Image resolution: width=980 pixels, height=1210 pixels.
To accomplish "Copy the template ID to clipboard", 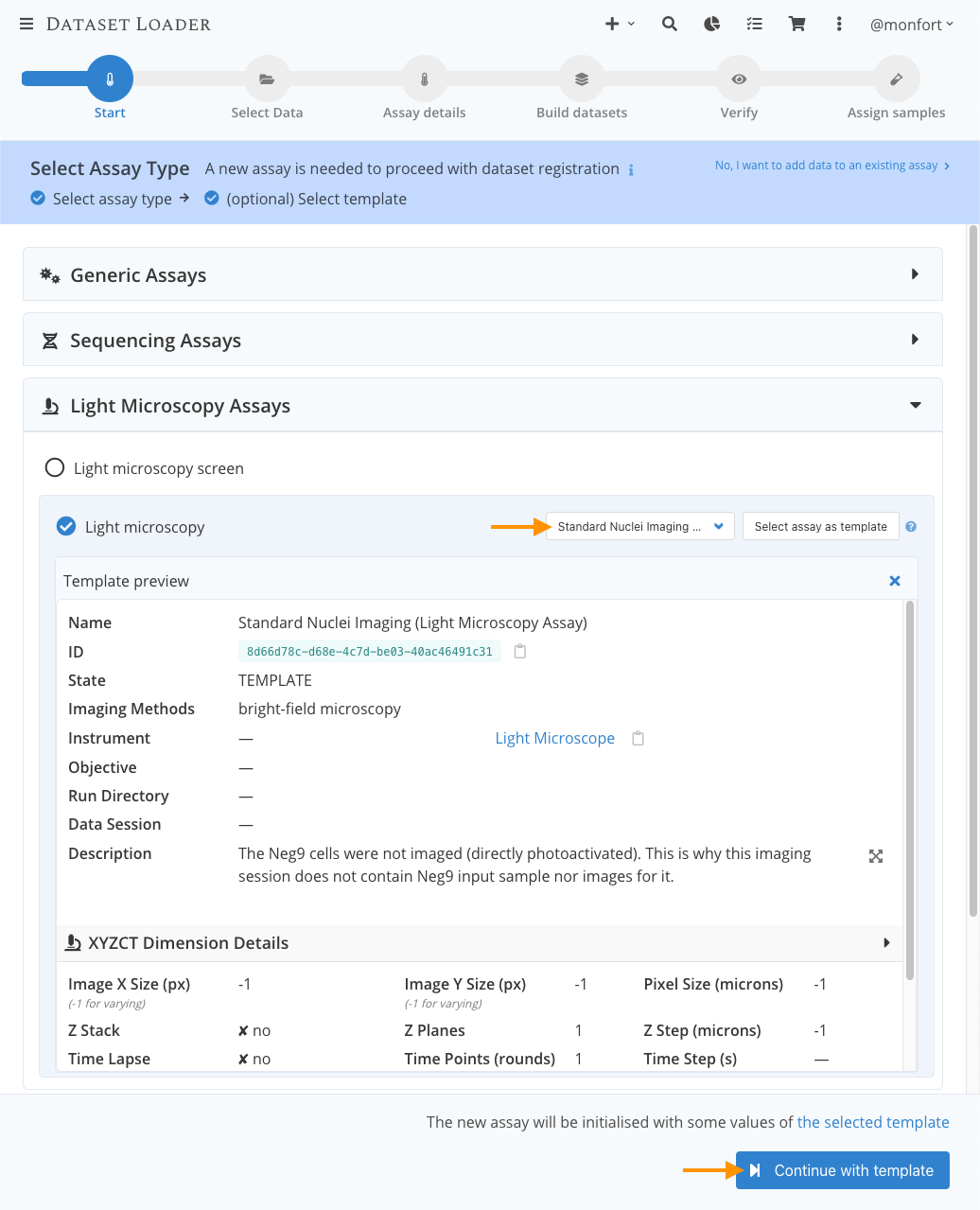I will (520, 651).
